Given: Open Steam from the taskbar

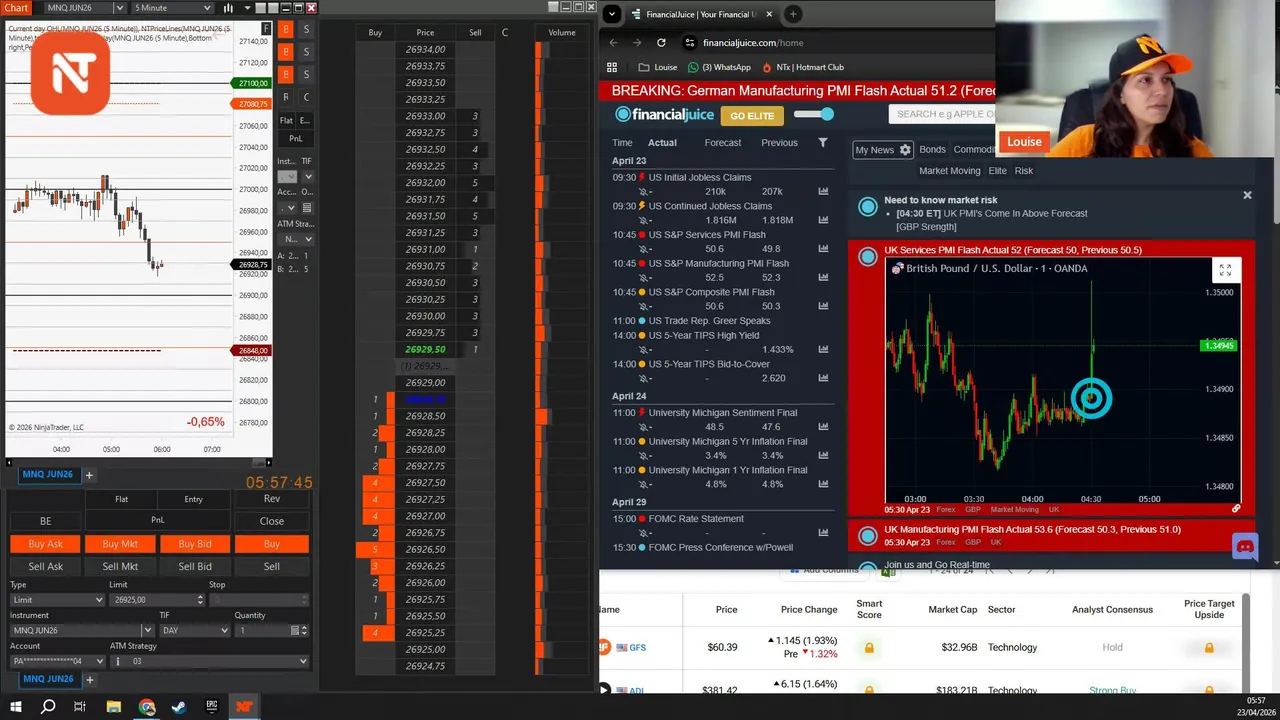Looking at the screenshot, I should (179, 707).
